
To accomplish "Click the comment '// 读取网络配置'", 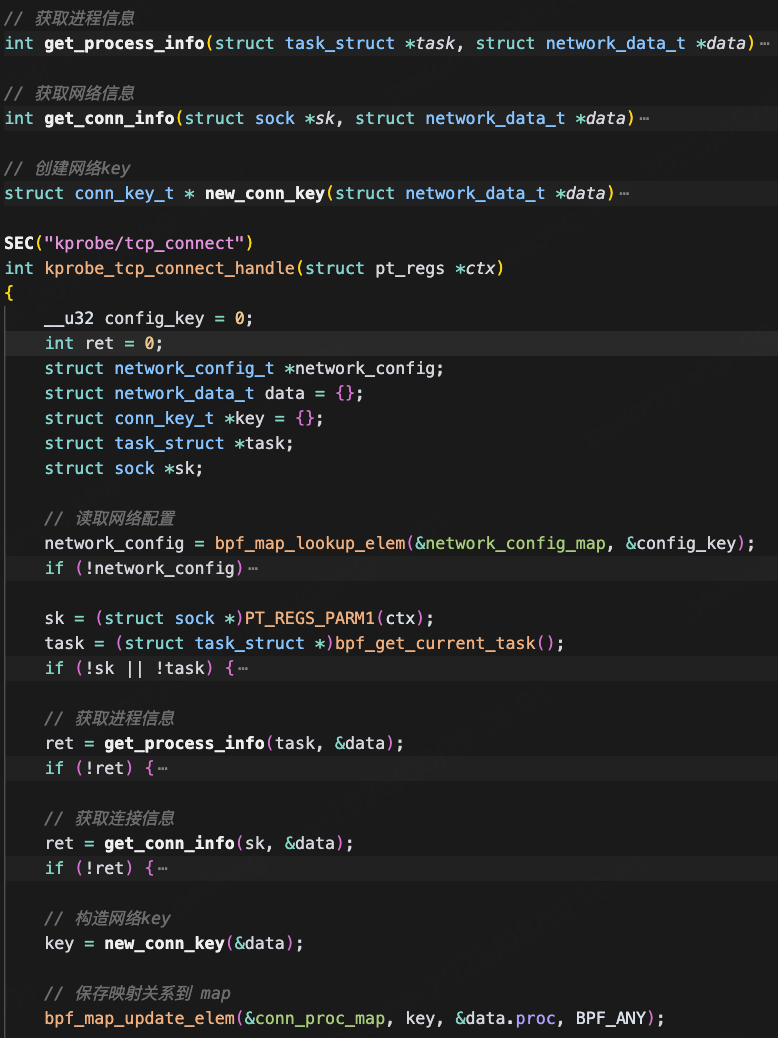I will [109, 518].
